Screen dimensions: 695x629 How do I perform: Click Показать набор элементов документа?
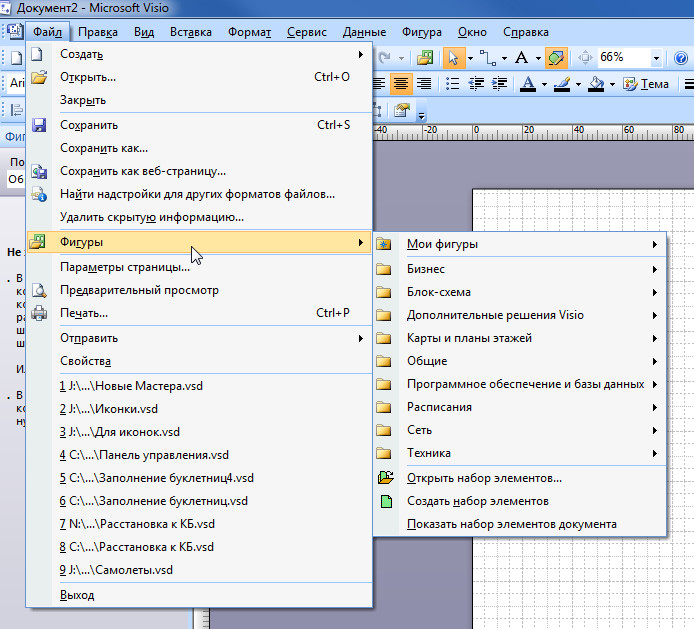(x=520, y=524)
